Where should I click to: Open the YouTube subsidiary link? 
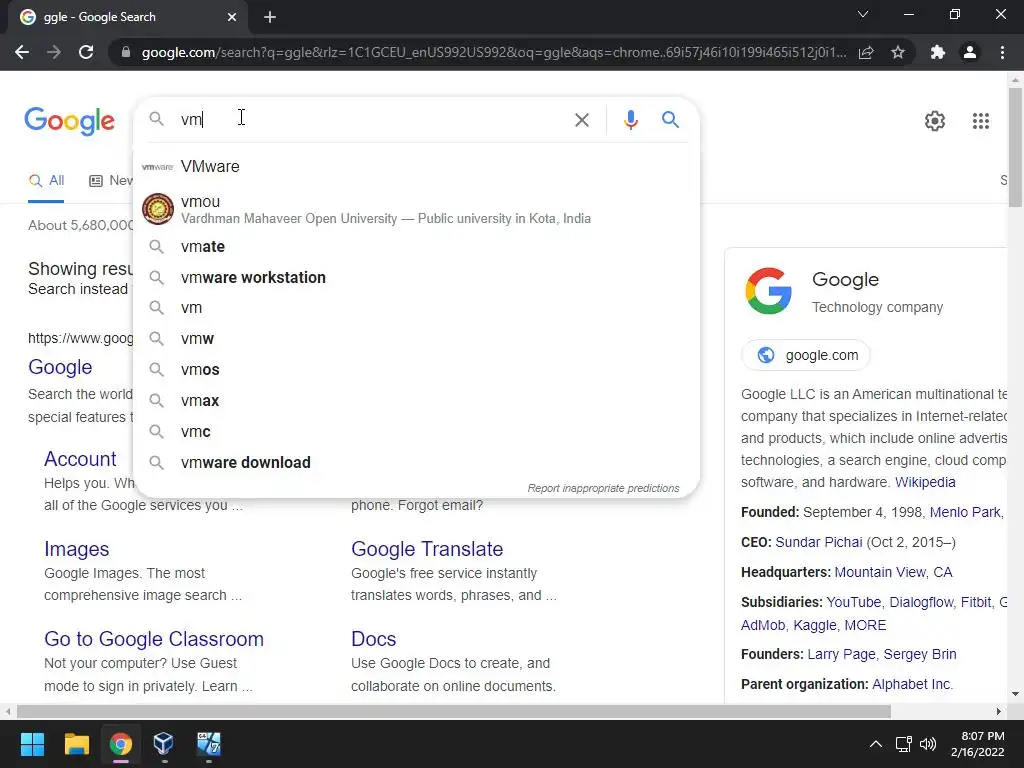pyautogui.click(x=853, y=602)
